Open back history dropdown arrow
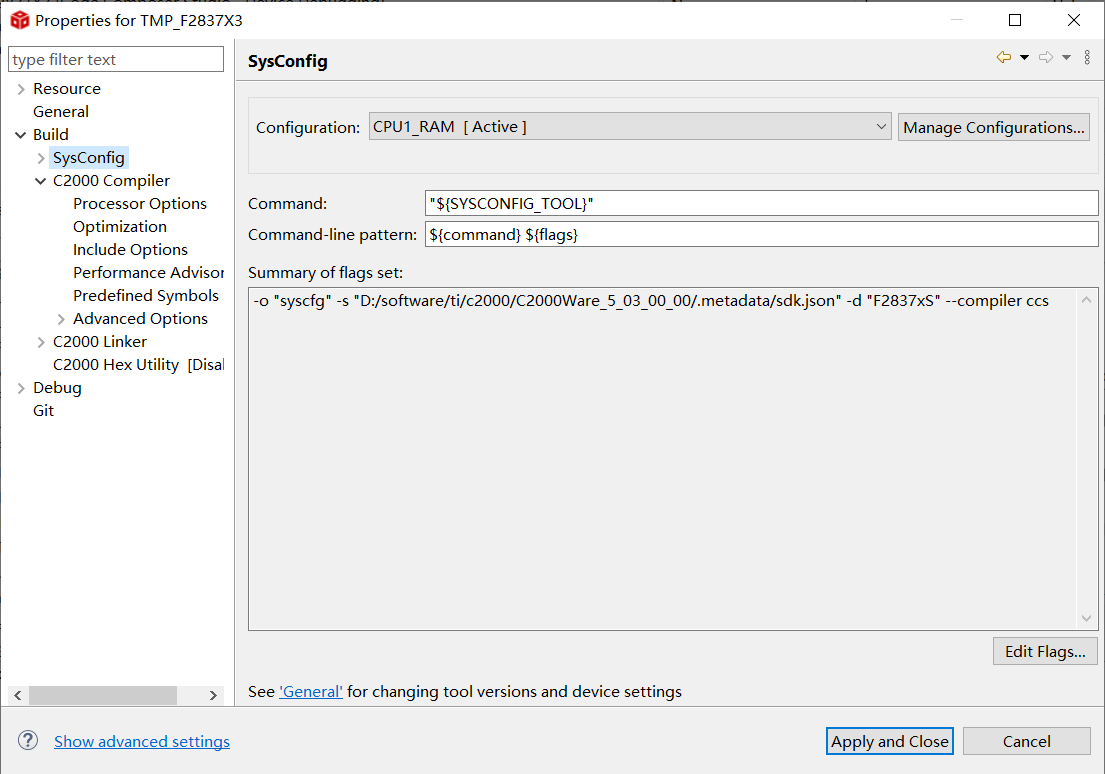Image resolution: width=1105 pixels, height=774 pixels. tap(1024, 58)
